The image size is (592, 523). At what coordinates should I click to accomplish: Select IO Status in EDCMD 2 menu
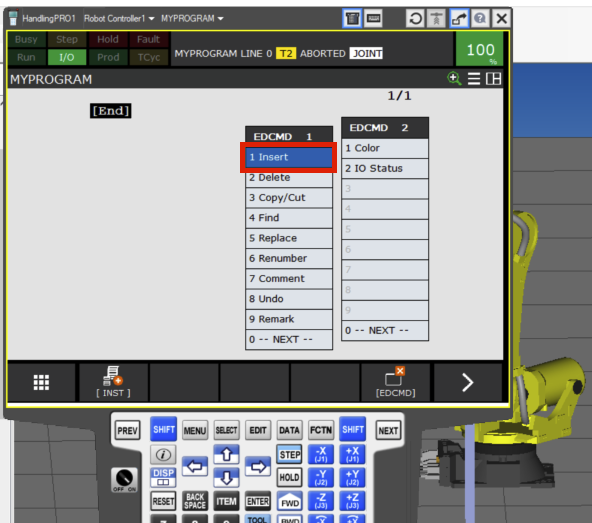(x=385, y=168)
